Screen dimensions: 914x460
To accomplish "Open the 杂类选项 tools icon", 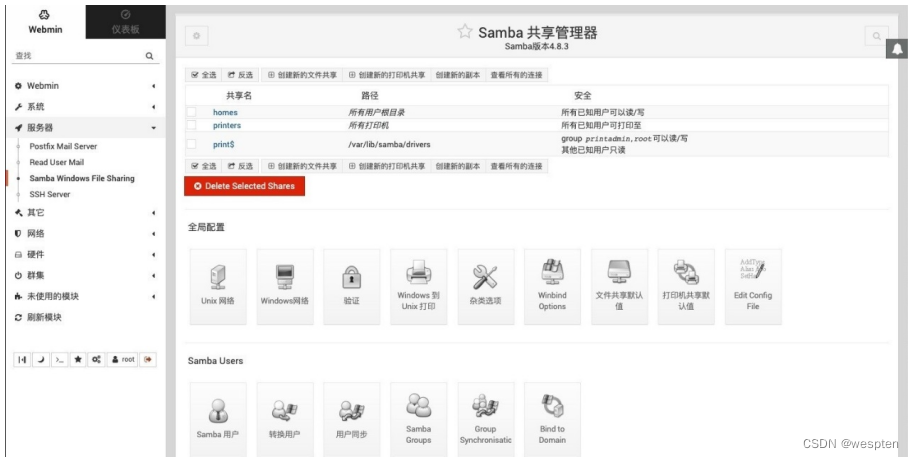I will (485, 283).
